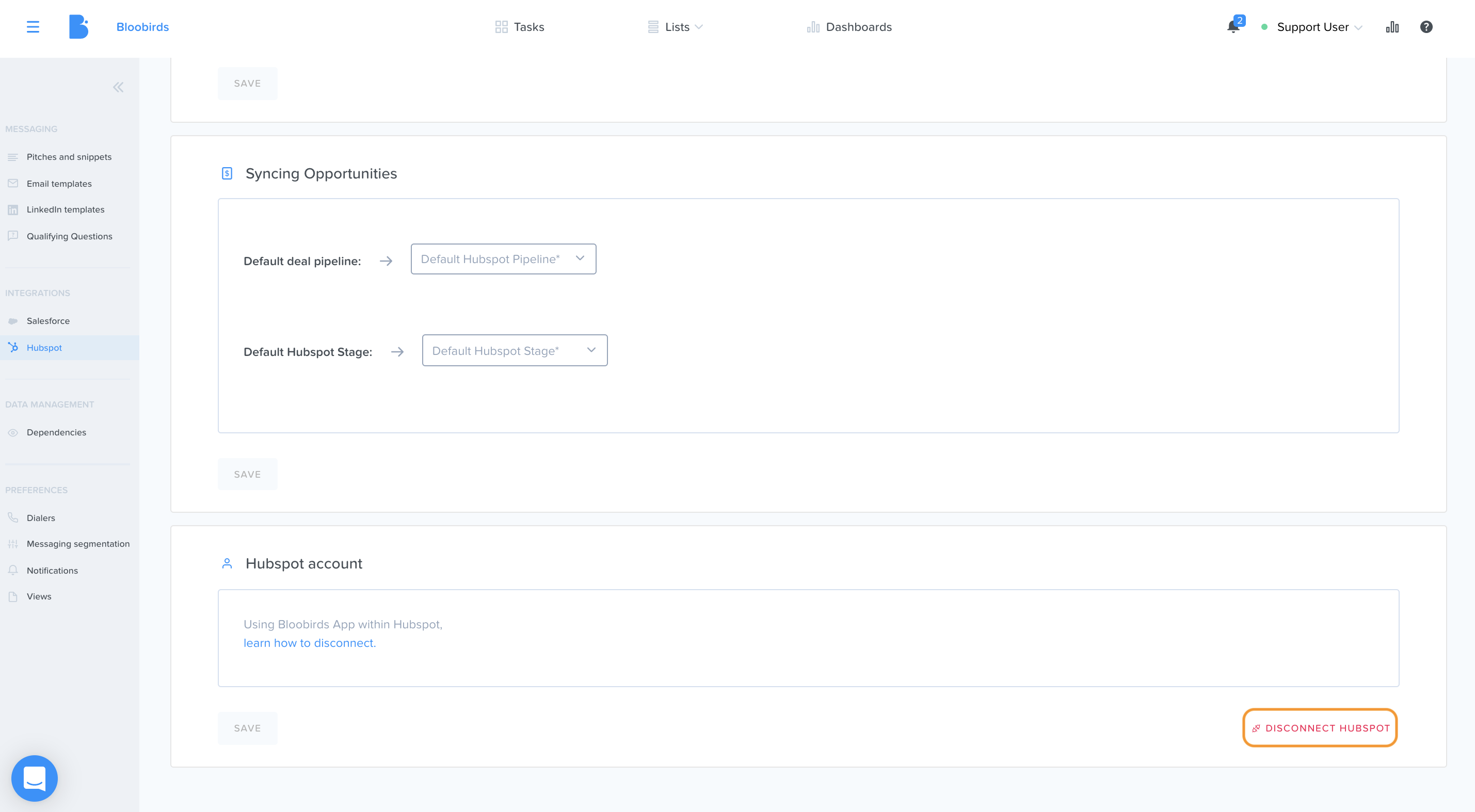The height and width of the screenshot is (812, 1475).
Task: Open the bar chart icon in header
Action: tap(1392, 27)
